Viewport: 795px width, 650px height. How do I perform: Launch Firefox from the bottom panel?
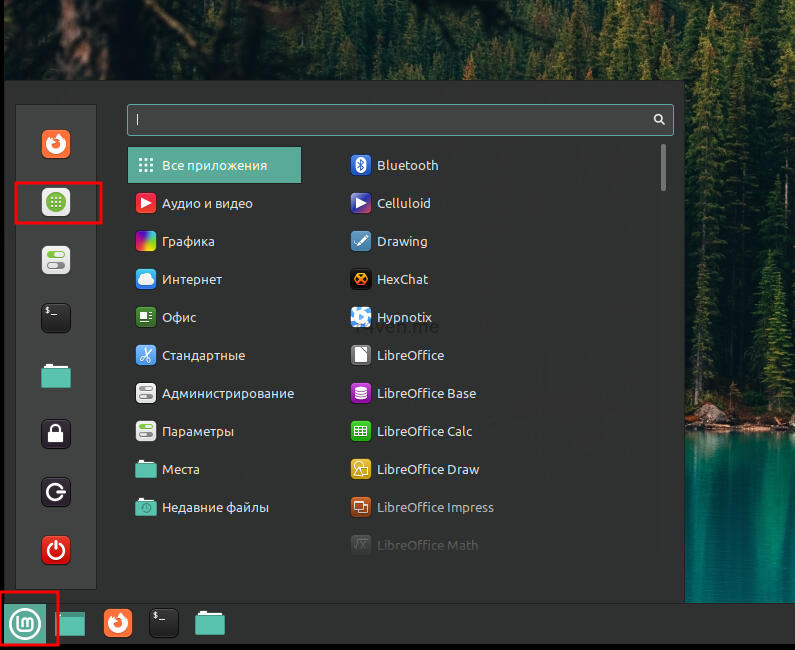(118, 623)
